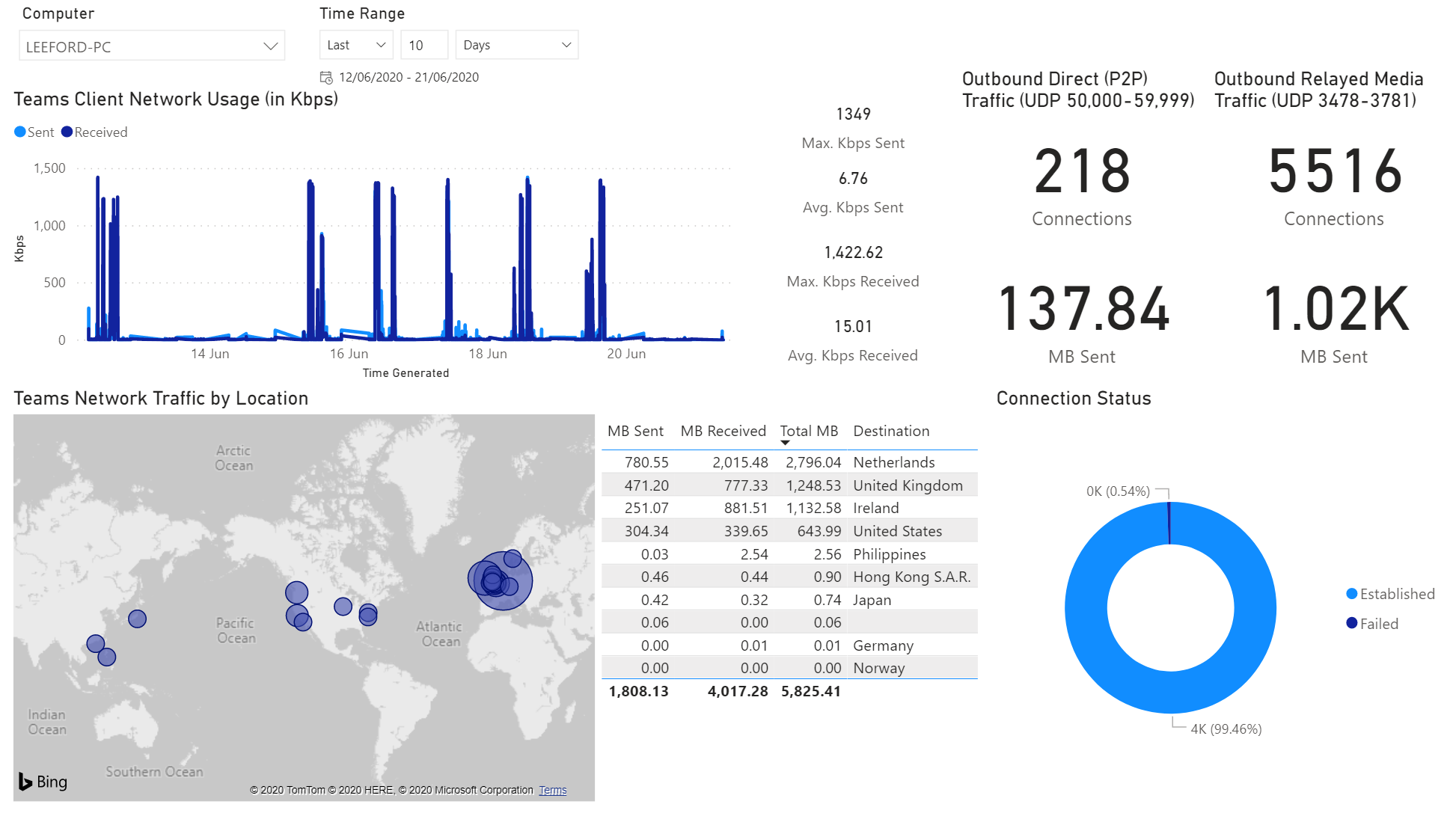Screen dimensions: 1456x816
Task: Click the 137.84 MB Sent card
Action: point(1083,308)
